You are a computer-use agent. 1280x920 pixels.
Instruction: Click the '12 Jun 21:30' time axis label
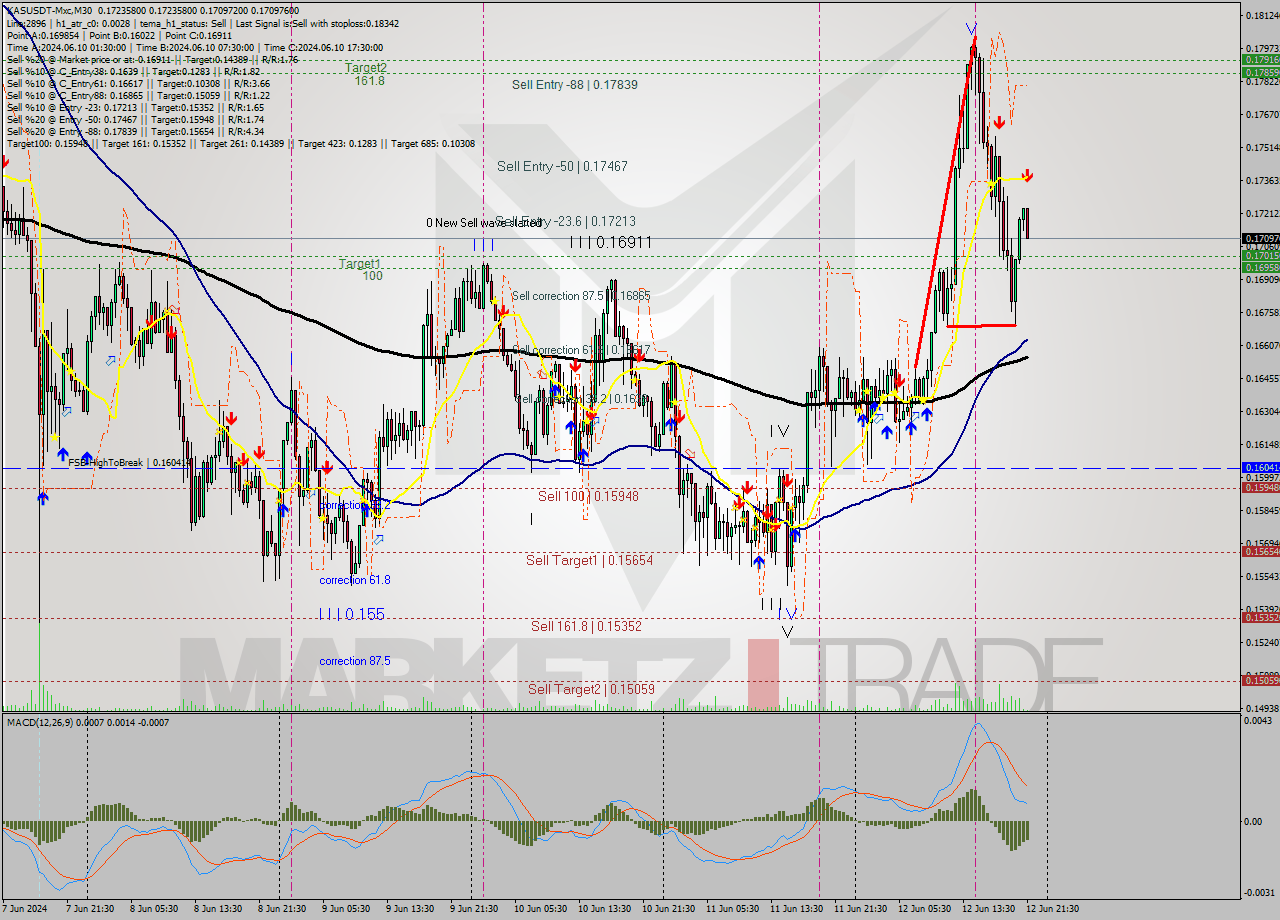click(1052, 909)
